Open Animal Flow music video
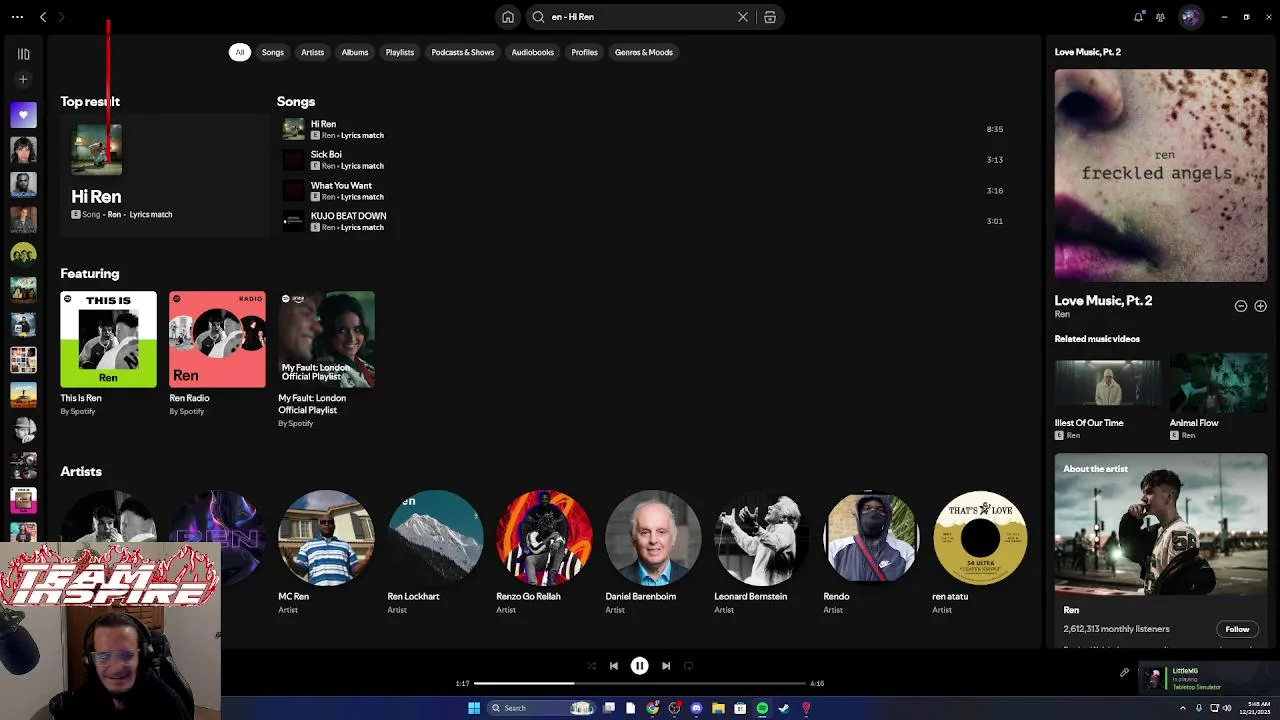The width and height of the screenshot is (1280, 720). click(1218, 383)
